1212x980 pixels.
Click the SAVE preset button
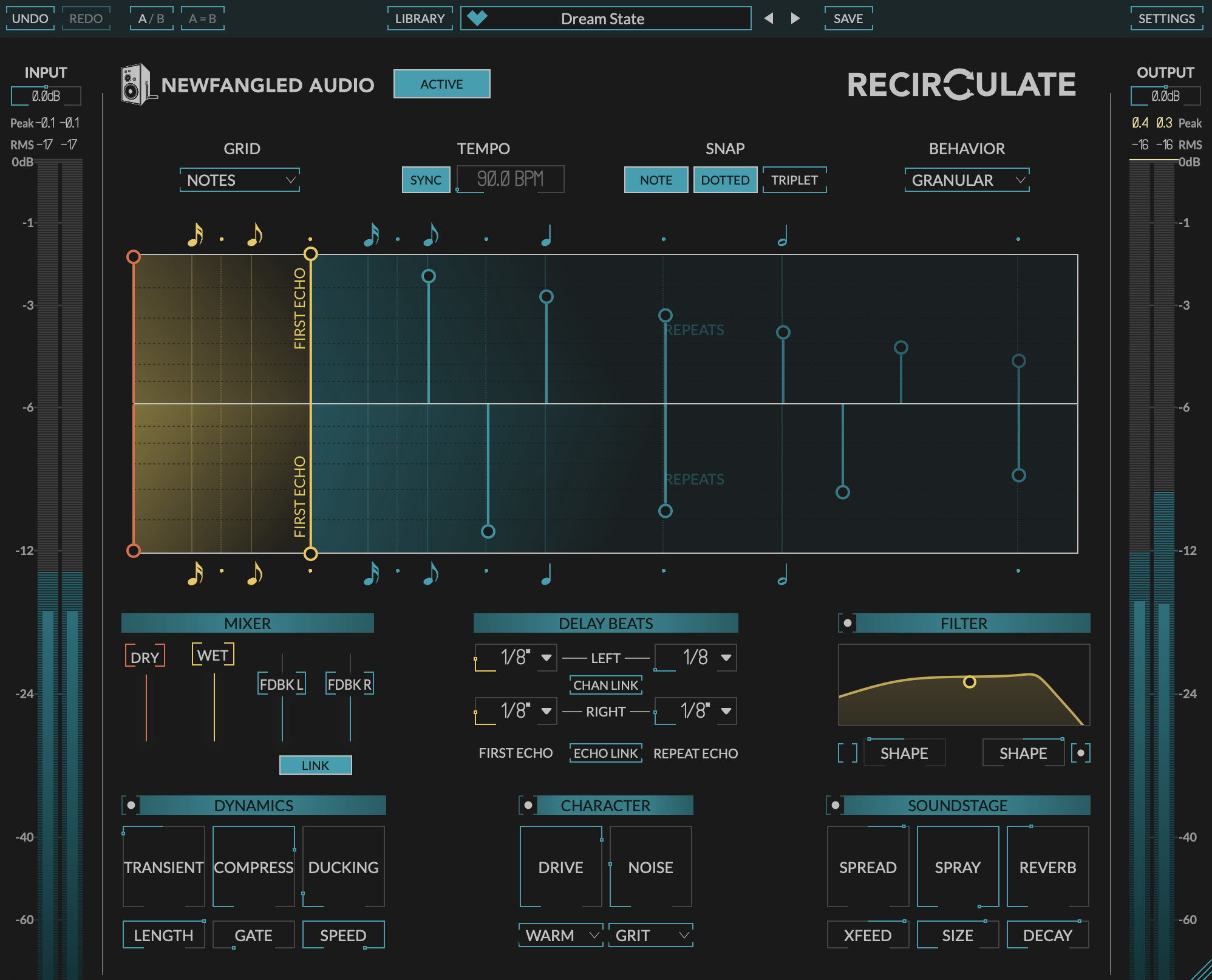[x=848, y=18]
